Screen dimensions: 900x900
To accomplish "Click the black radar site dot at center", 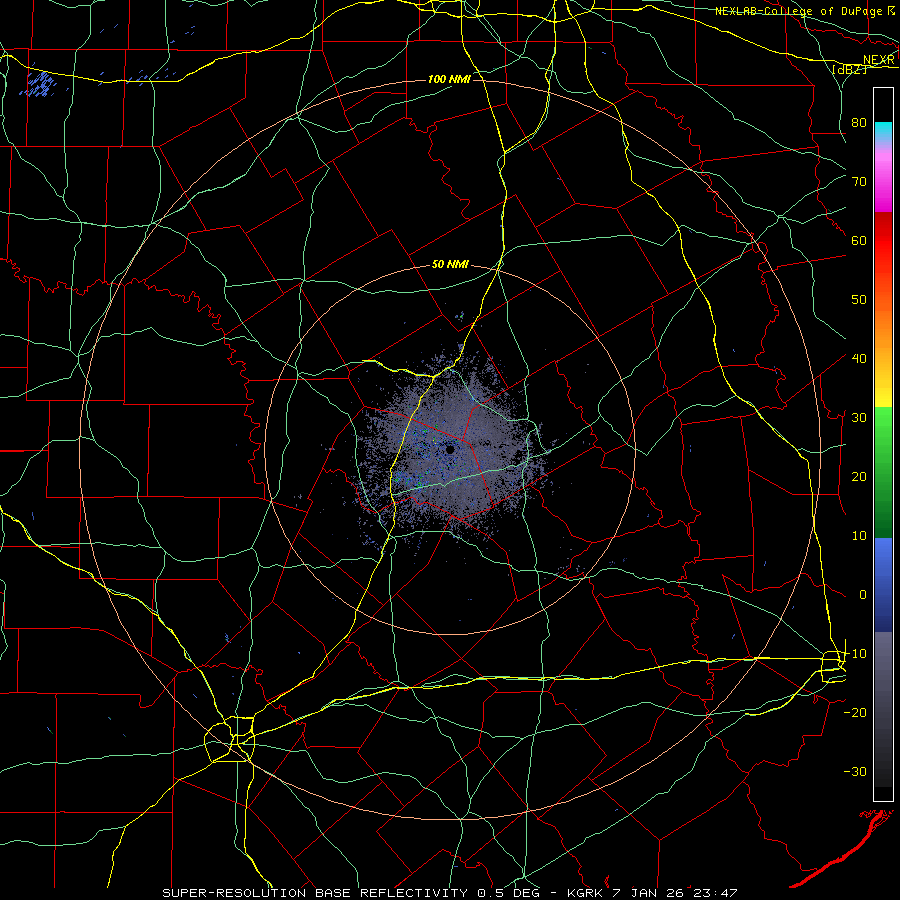I will (450, 449).
